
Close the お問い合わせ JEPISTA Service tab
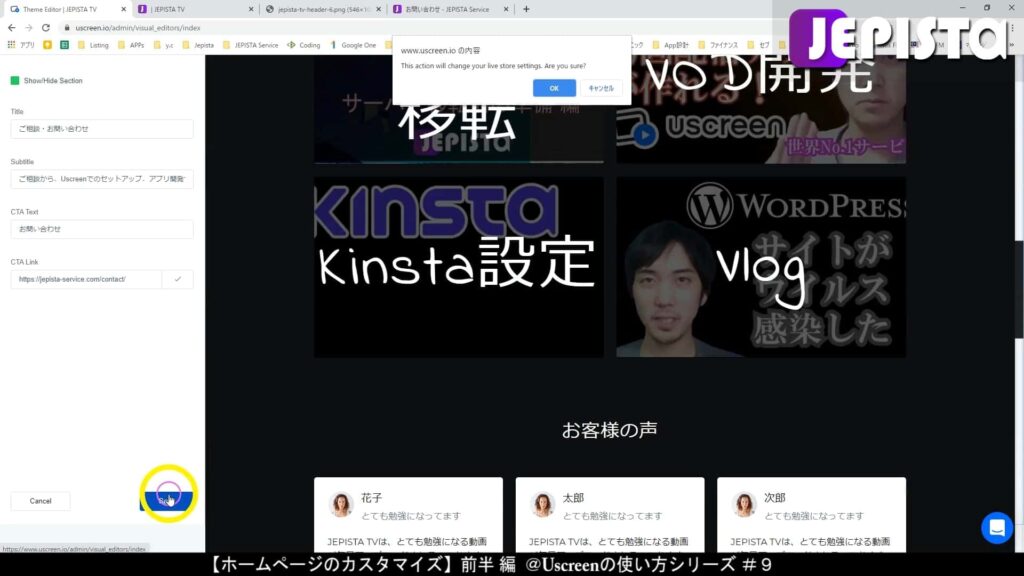(x=505, y=9)
